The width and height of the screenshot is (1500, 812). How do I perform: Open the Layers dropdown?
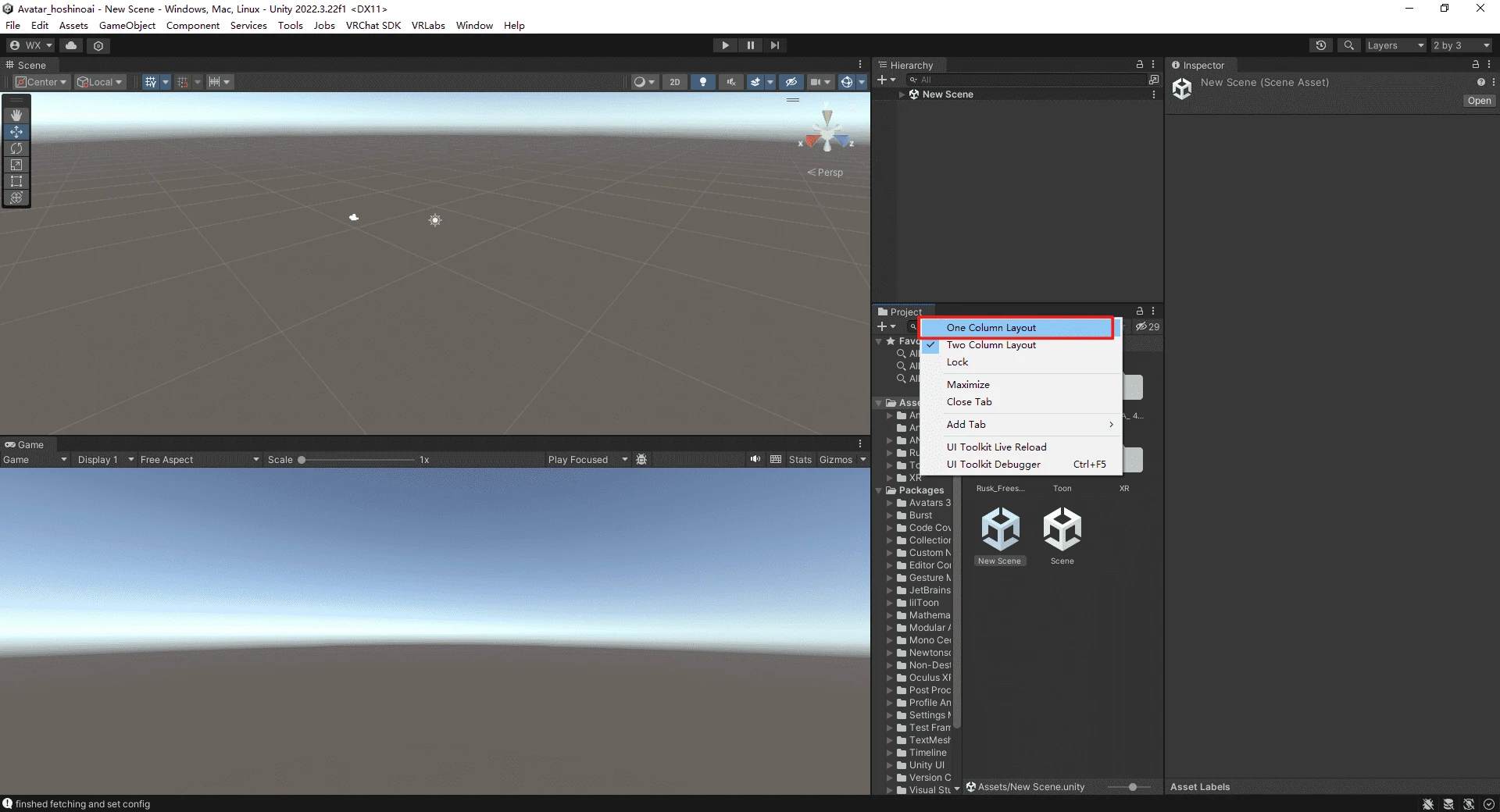1395,45
